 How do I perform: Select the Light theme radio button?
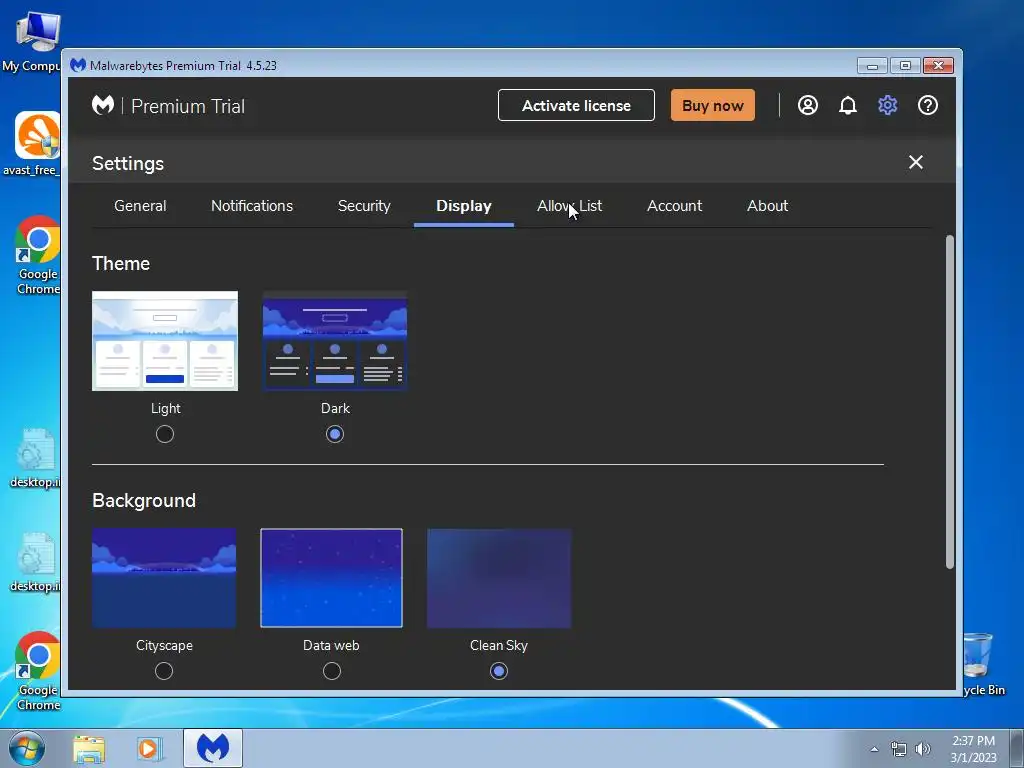pos(165,434)
